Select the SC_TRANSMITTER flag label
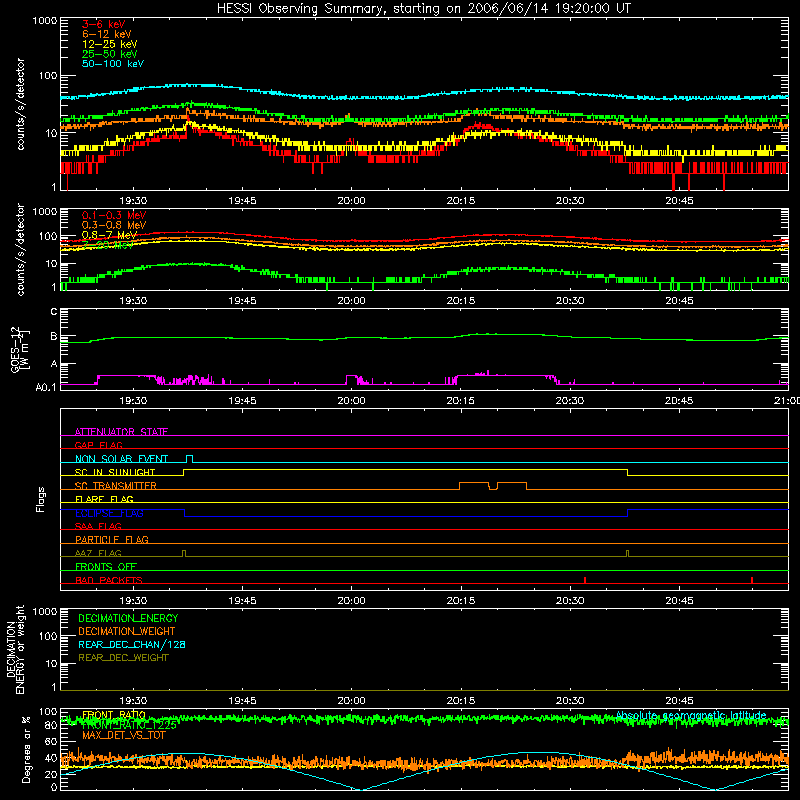The image size is (800, 800). (116, 486)
